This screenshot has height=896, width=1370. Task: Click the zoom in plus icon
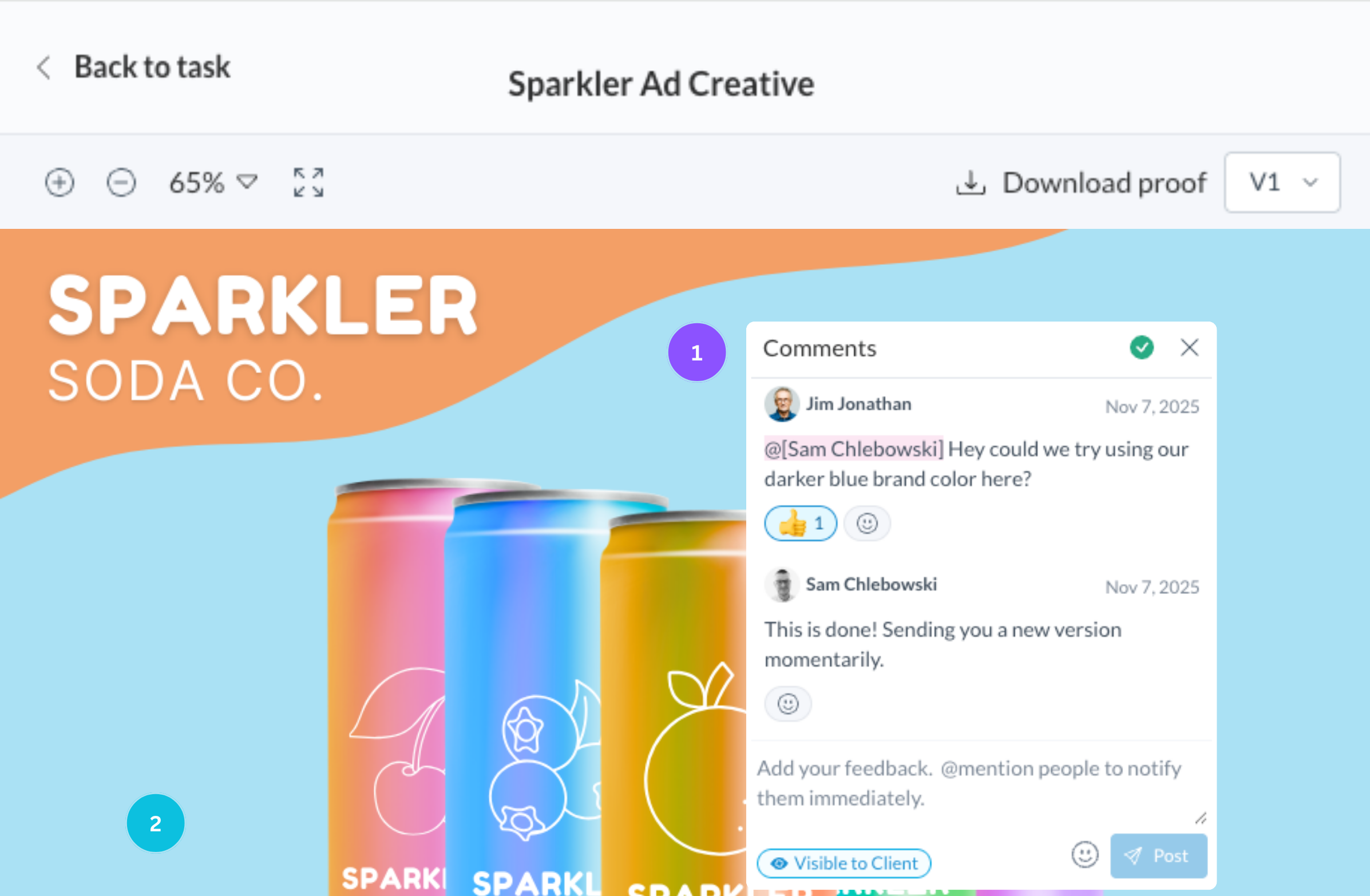(60, 183)
